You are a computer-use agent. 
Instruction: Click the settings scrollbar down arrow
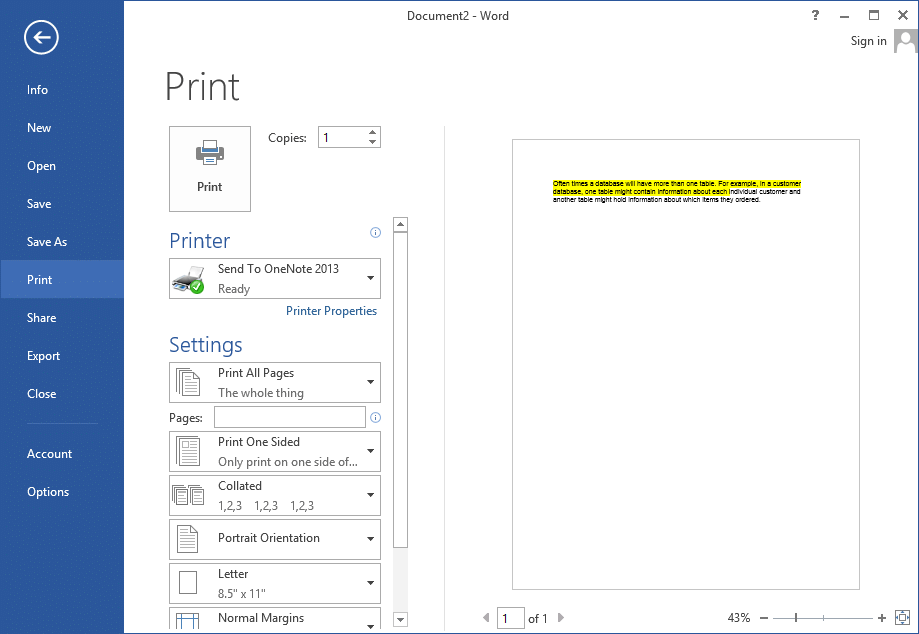401,619
